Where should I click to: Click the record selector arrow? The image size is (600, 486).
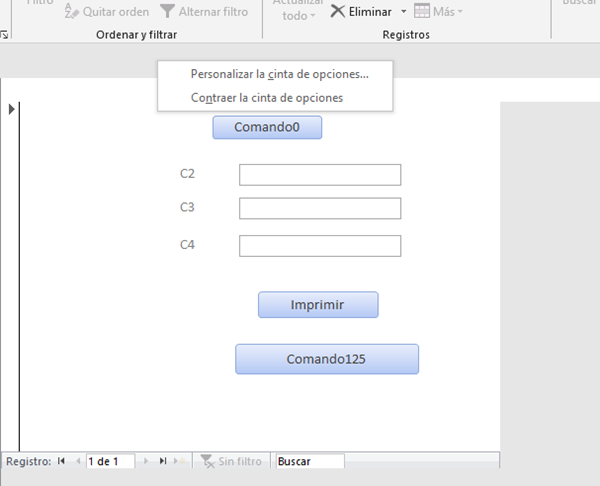point(11,109)
